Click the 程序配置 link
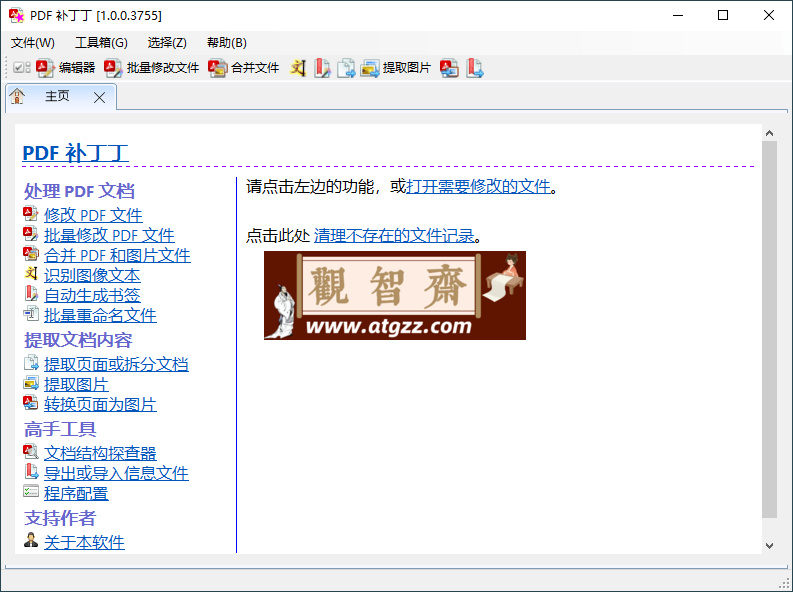793x592 pixels. (76, 493)
